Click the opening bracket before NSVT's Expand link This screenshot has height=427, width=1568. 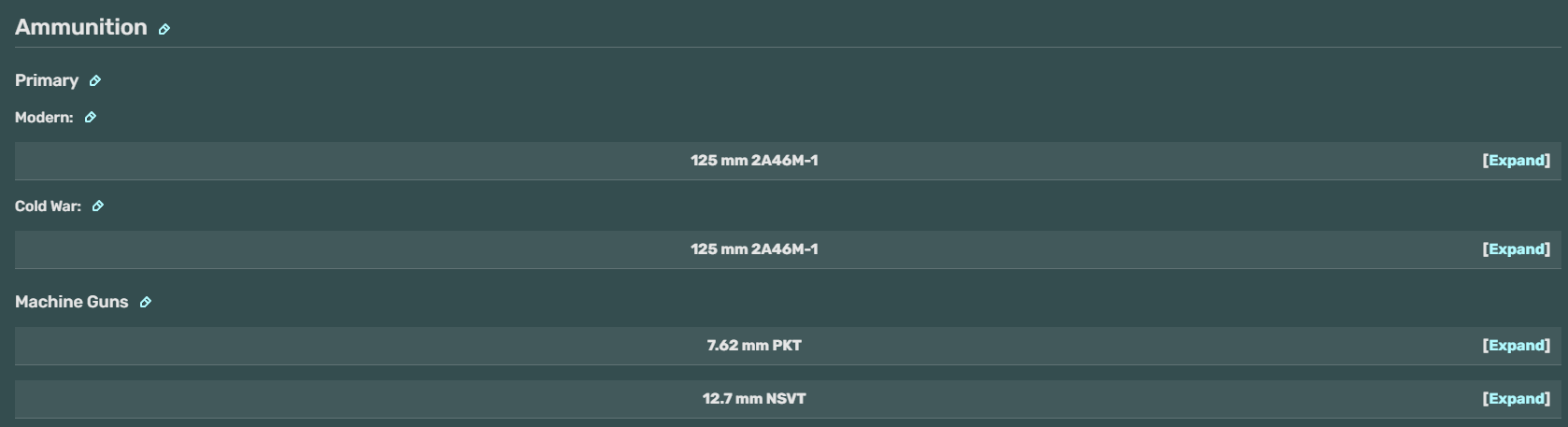click(x=1485, y=399)
